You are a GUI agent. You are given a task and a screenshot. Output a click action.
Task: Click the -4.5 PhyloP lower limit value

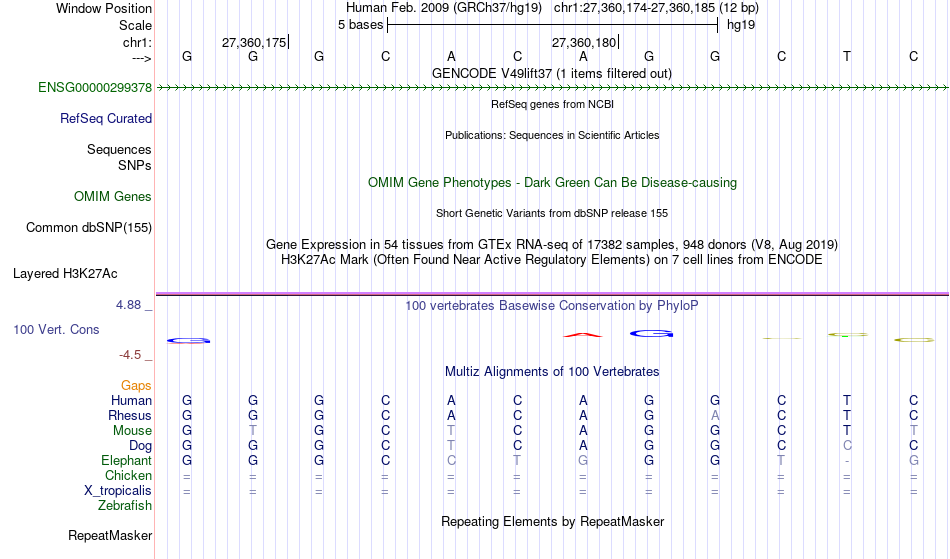coord(130,354)
